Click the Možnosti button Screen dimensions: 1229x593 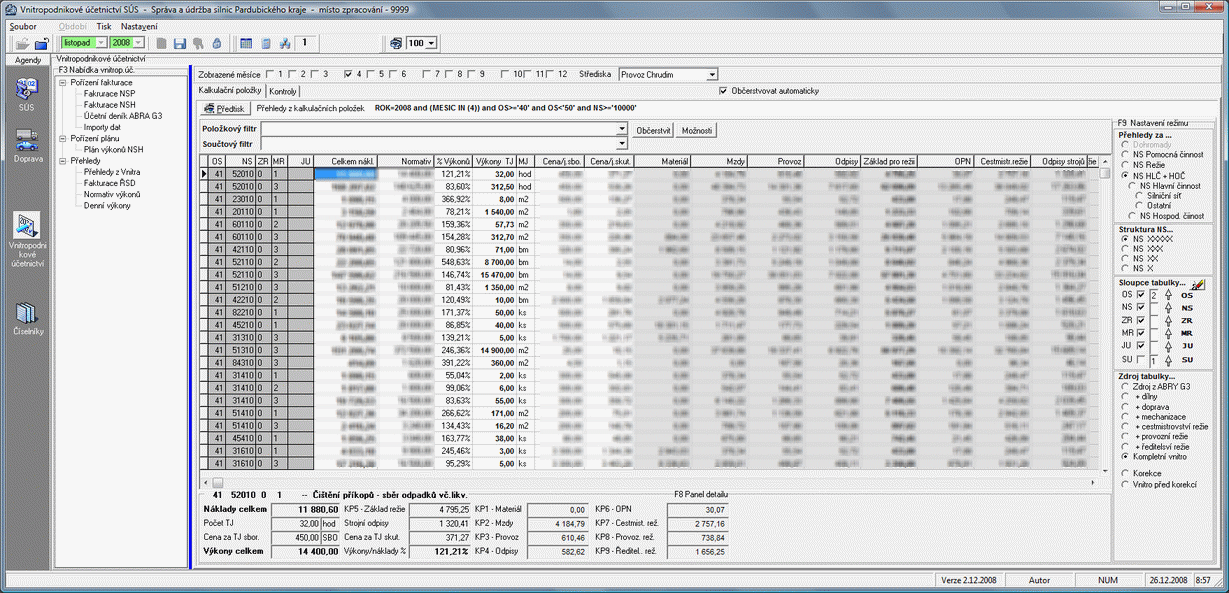696,130
